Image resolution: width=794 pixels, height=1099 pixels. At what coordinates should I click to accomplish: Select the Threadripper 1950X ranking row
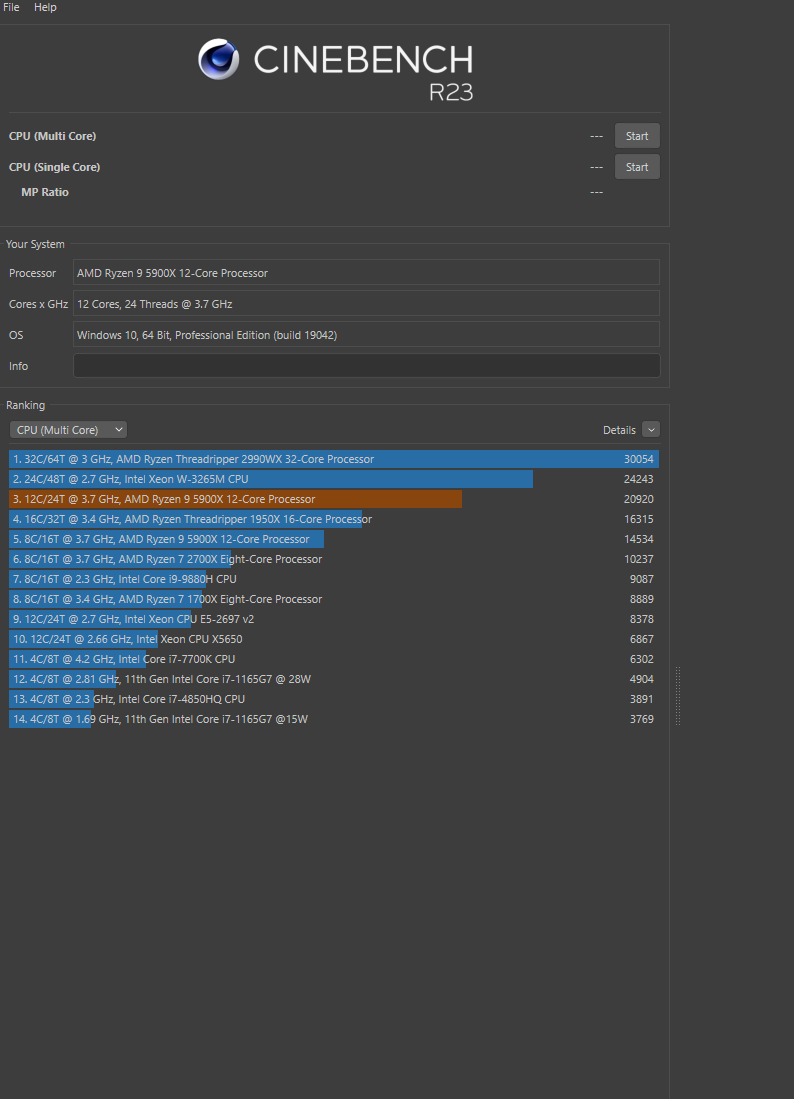point(334,519)
